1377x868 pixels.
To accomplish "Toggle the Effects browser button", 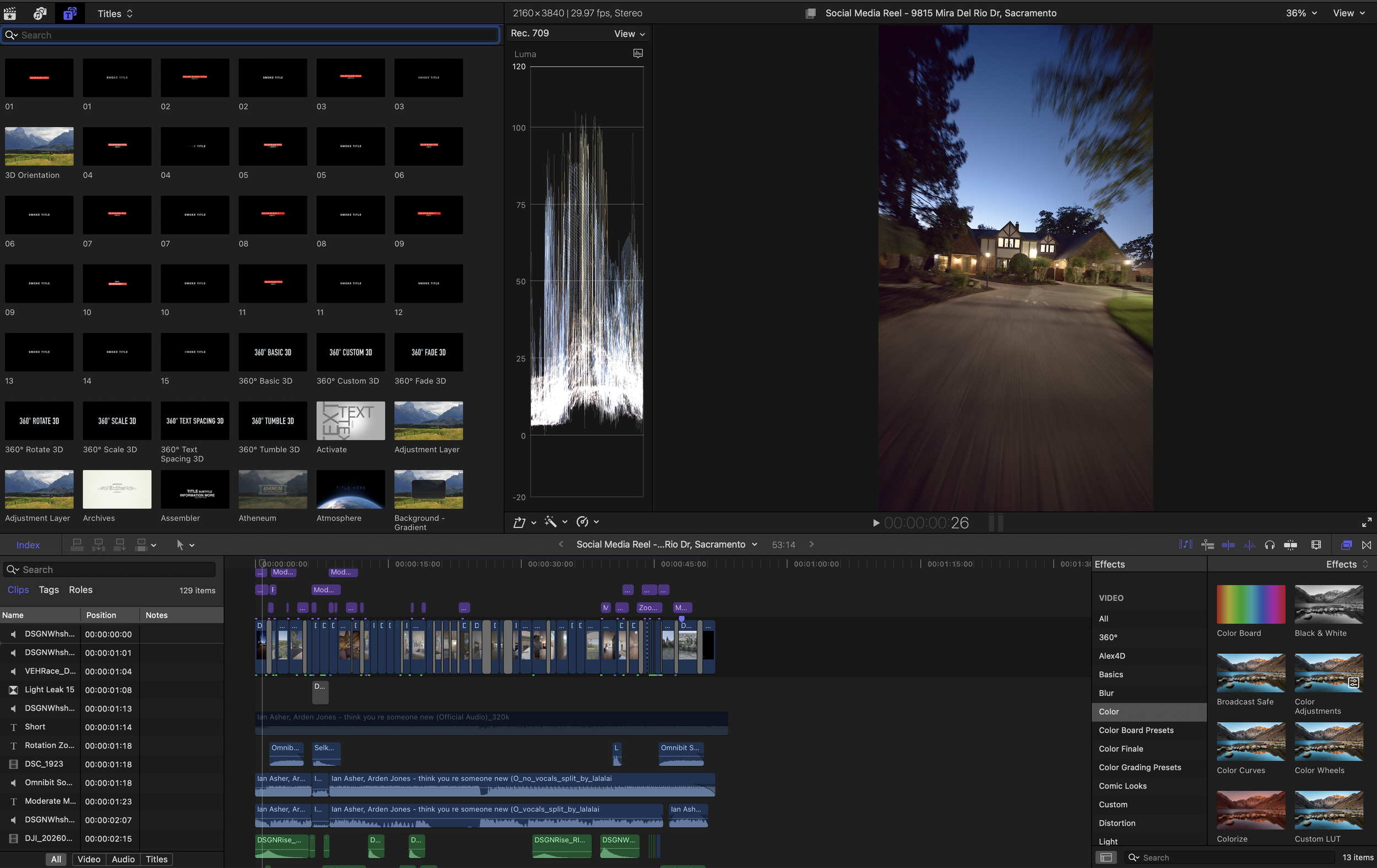I will (x=1346, y=544).
